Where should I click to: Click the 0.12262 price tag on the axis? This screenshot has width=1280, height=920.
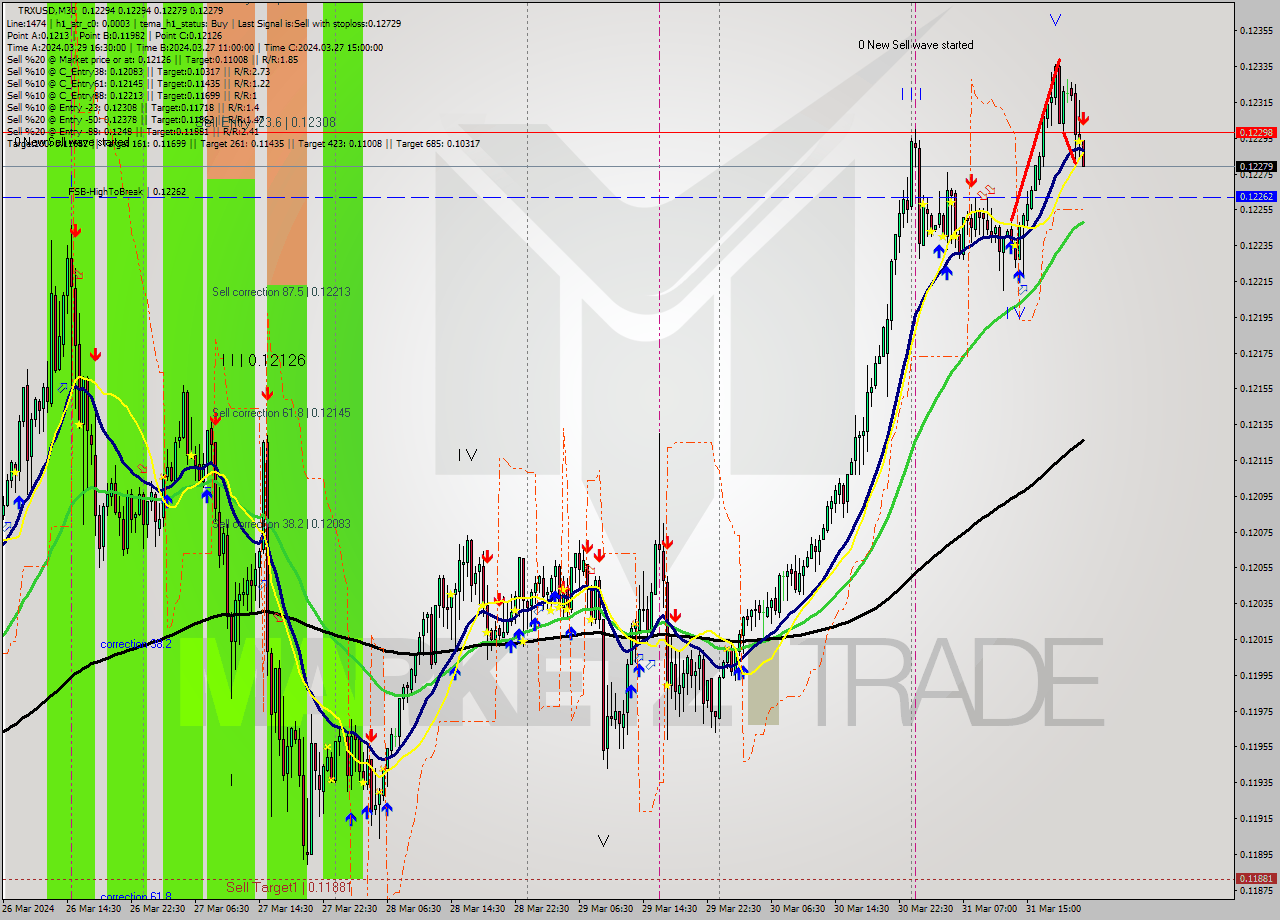pyautogui.click(x=1255, y=197)
